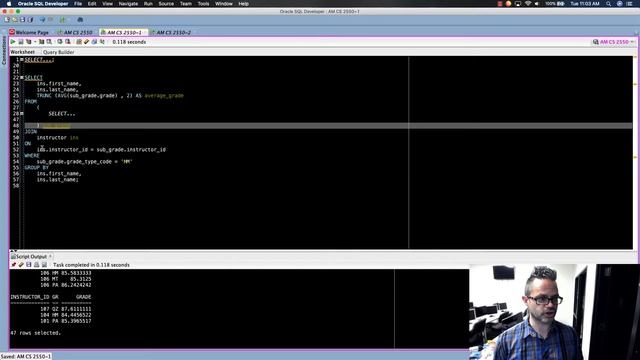This screenshot has height=360, width=640.
Task: Click in the TRUNC AVG line 25
Action: coord(110,96)
